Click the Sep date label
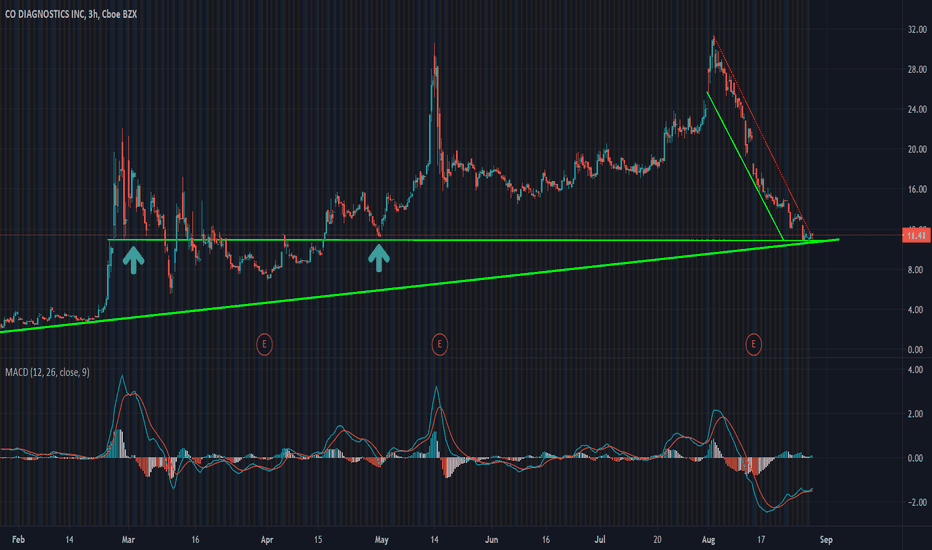This screenshot has width=932, height=550. [826, 540]
